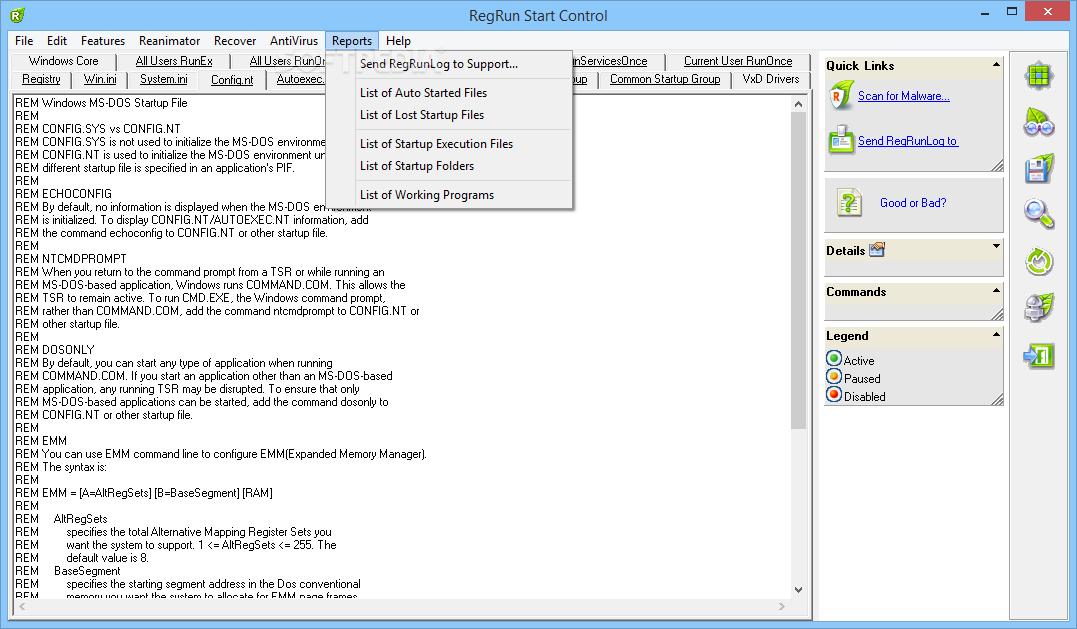Click the Scan for Malware link
The width and height of the screenshot is (1077, 629).
click(x=904, y=96)
